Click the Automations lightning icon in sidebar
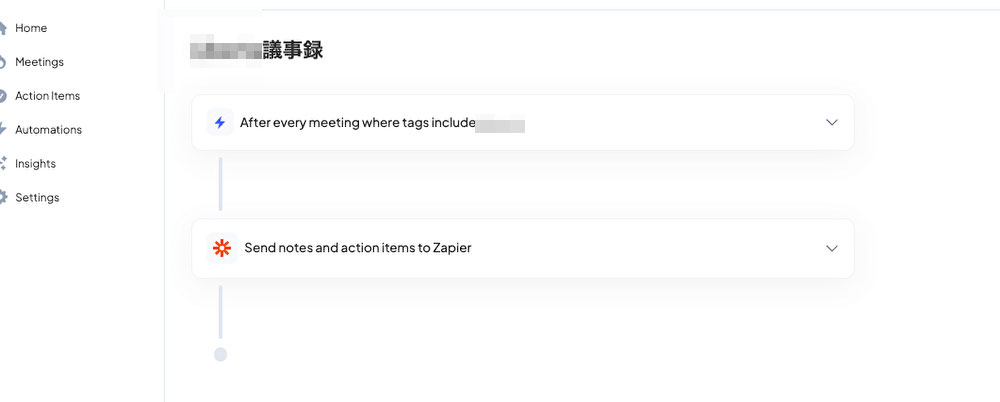Screen dimensions: 1000x402 click(3, 130)
